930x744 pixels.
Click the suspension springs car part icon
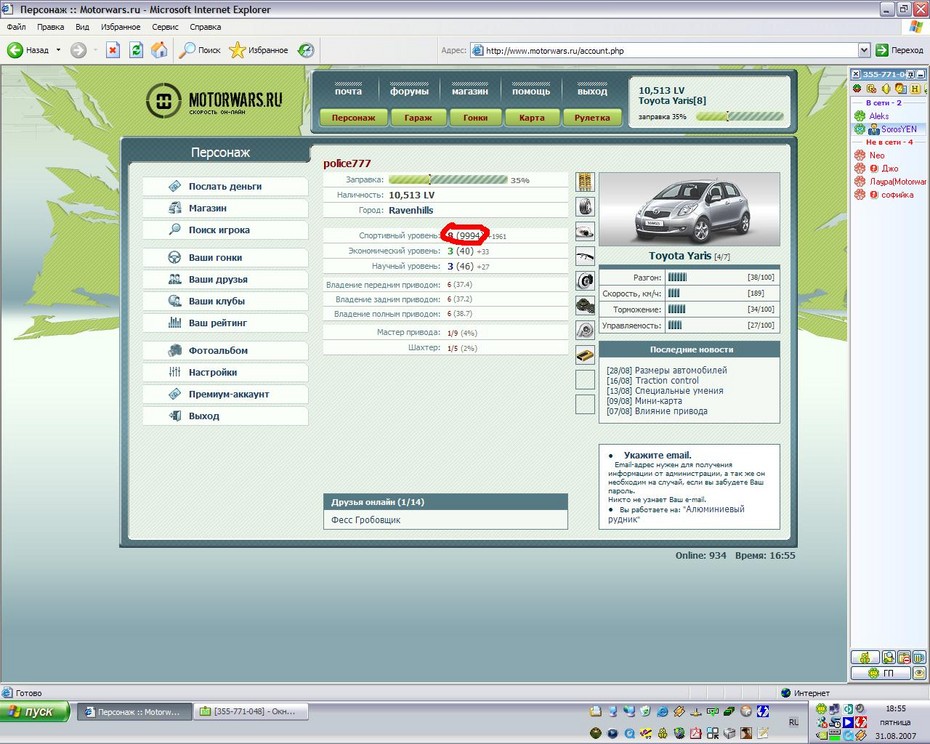pos(585,182)
